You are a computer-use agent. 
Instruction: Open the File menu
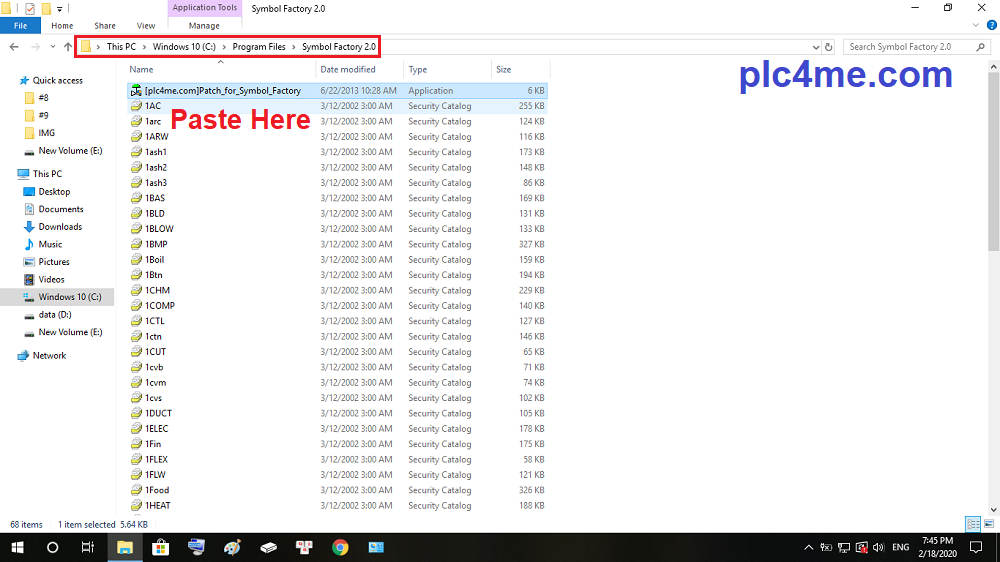20,25
